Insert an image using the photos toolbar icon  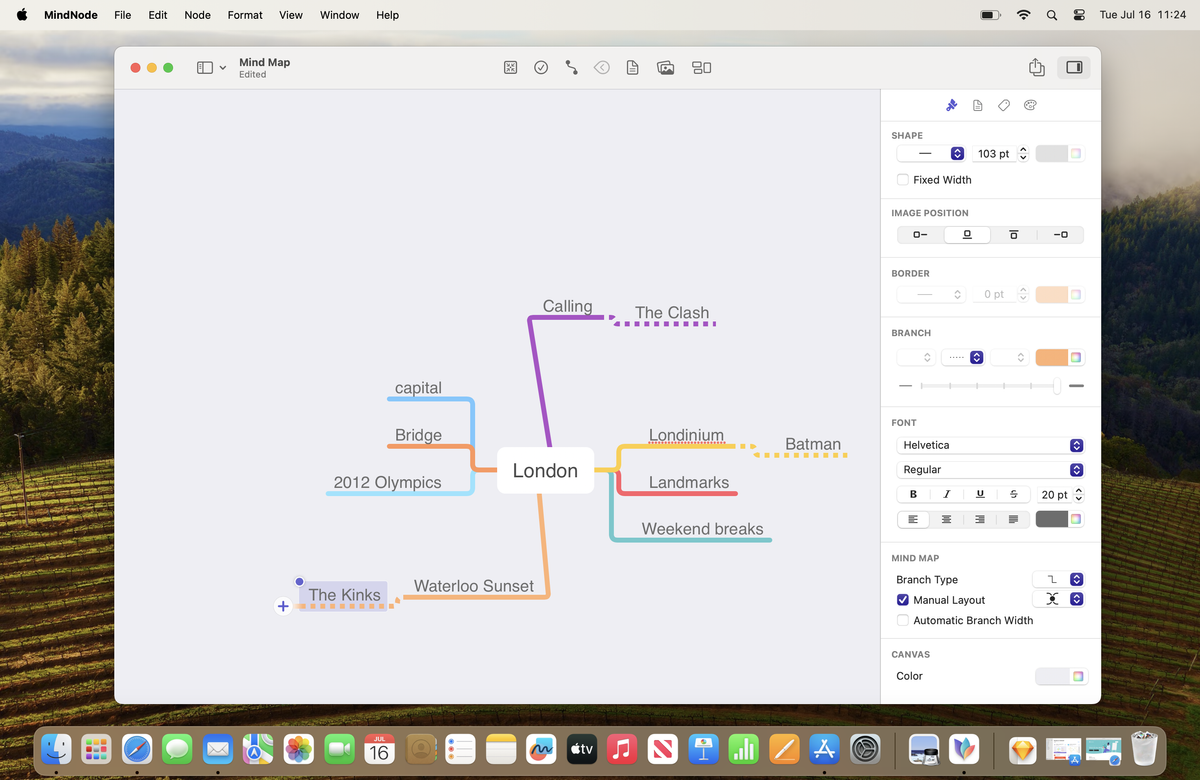pyautogui.click(x=665, y=67)
